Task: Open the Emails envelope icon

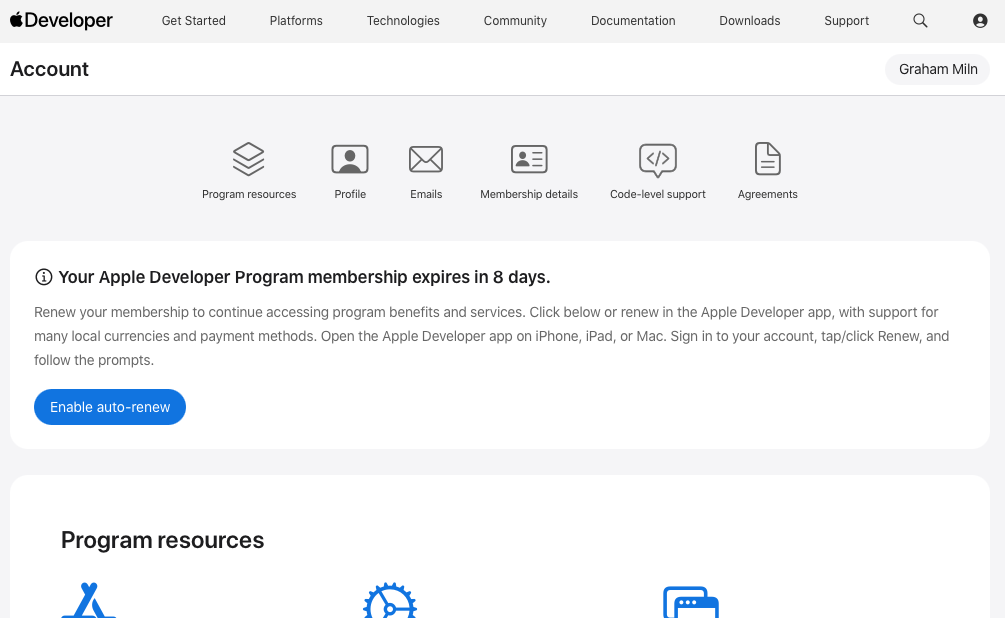Action: [426, 159]
